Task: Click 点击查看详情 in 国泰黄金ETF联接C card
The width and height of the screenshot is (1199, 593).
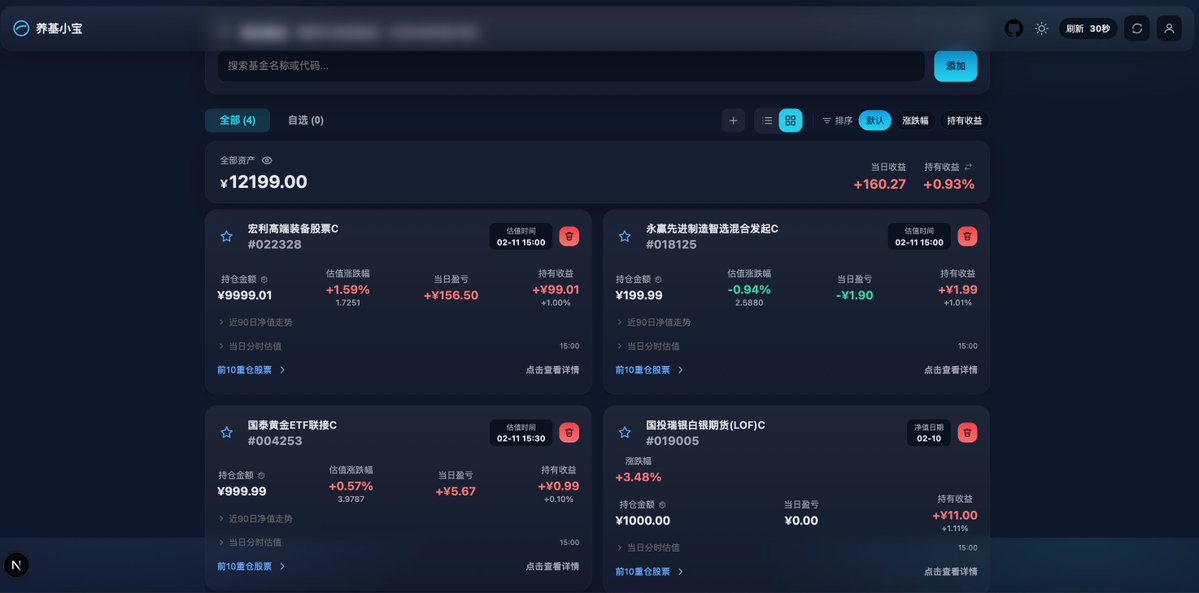Action: (552, 566)
